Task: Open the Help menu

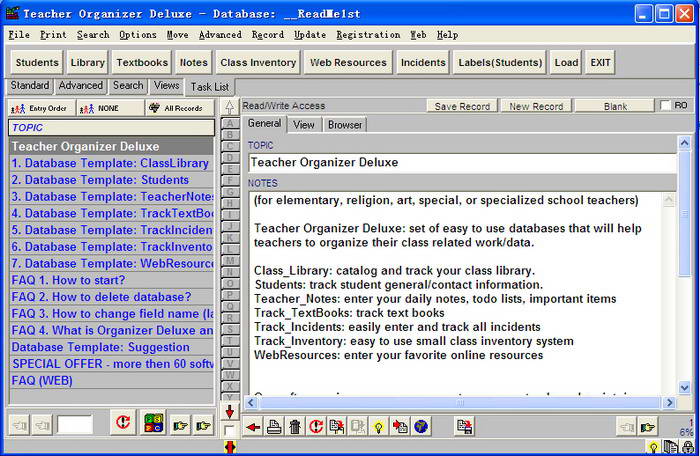Action: point(447,35)
